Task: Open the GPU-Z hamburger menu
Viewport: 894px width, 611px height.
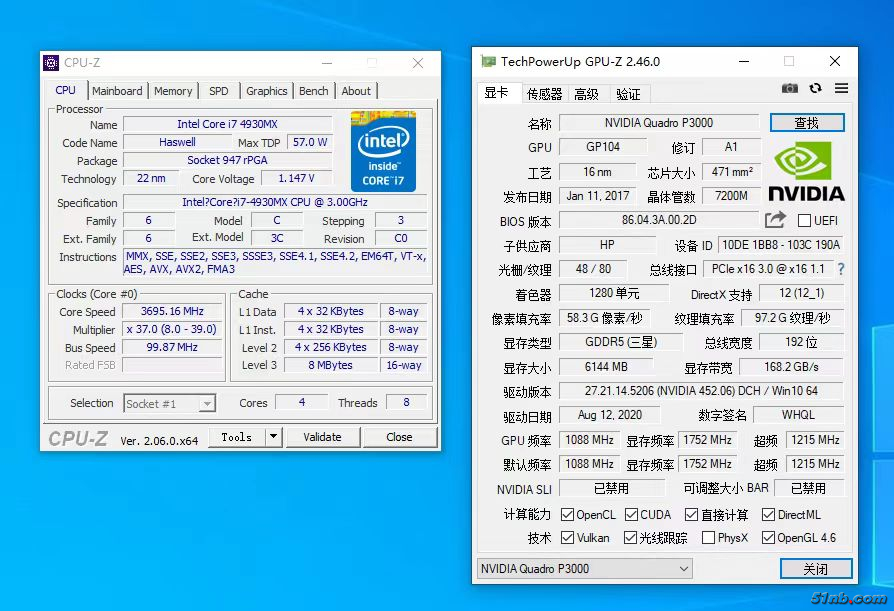Action: pos(841,88)
